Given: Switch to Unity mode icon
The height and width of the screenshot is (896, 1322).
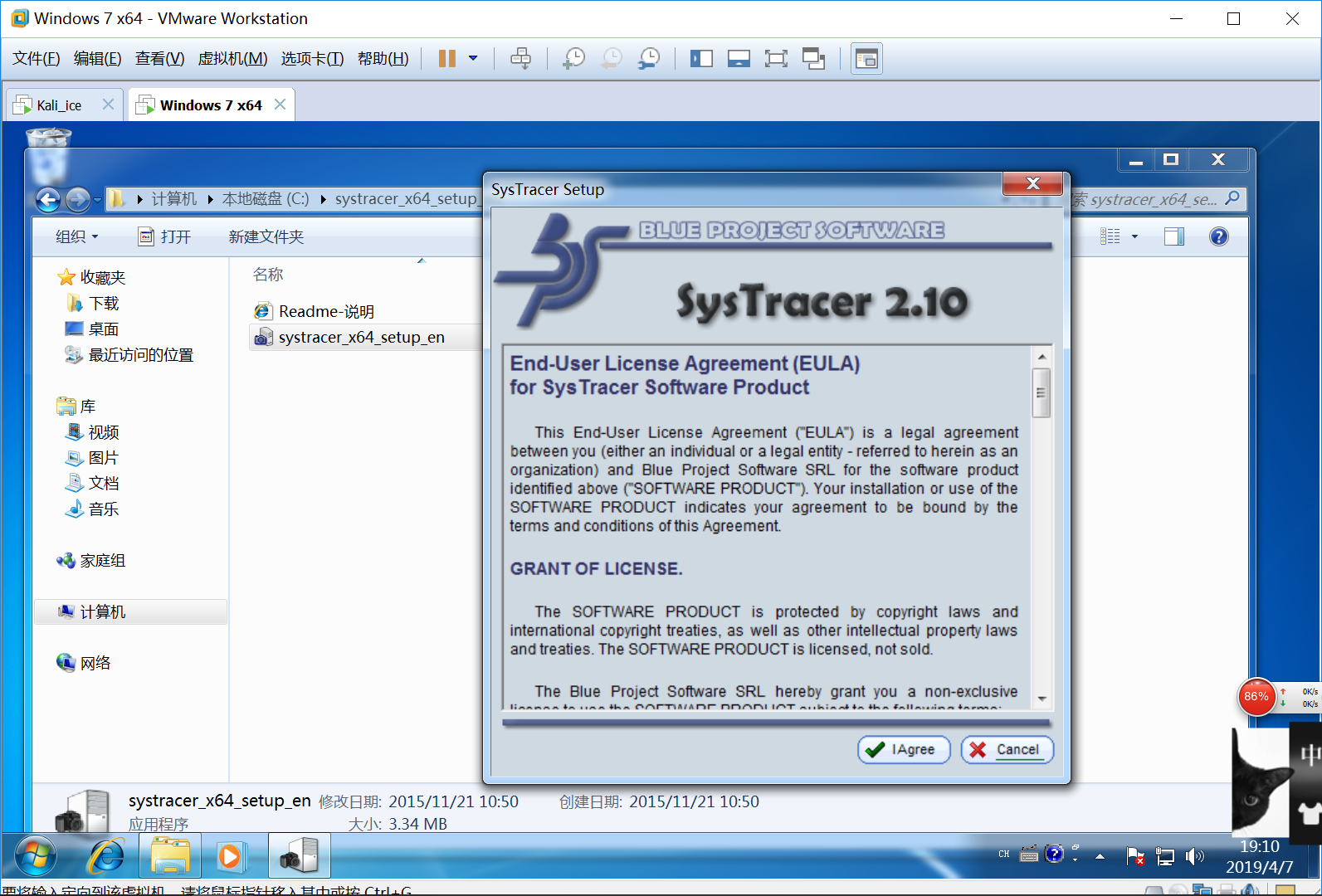Looking at the screenshot, I should [813, 58].
